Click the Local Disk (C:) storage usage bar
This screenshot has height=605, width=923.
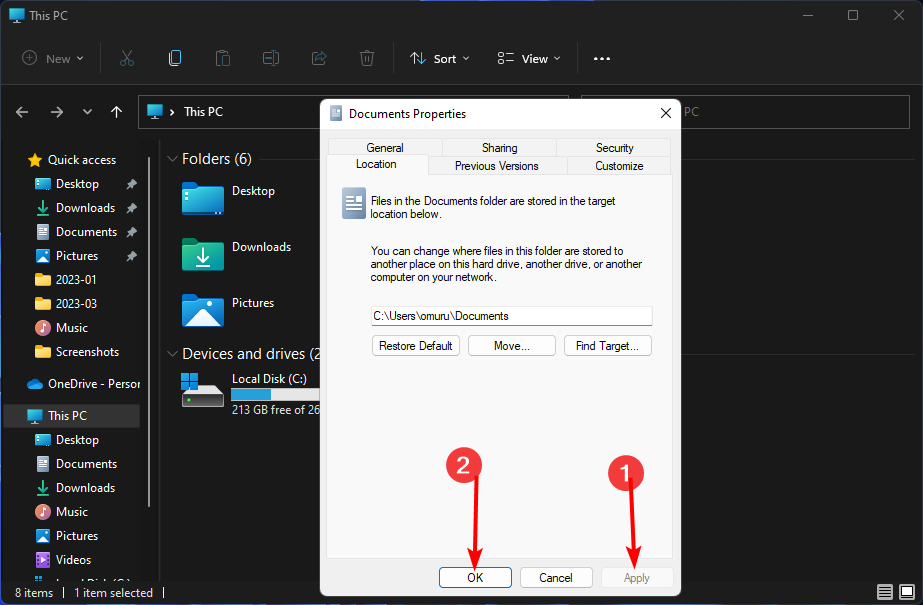275,394
